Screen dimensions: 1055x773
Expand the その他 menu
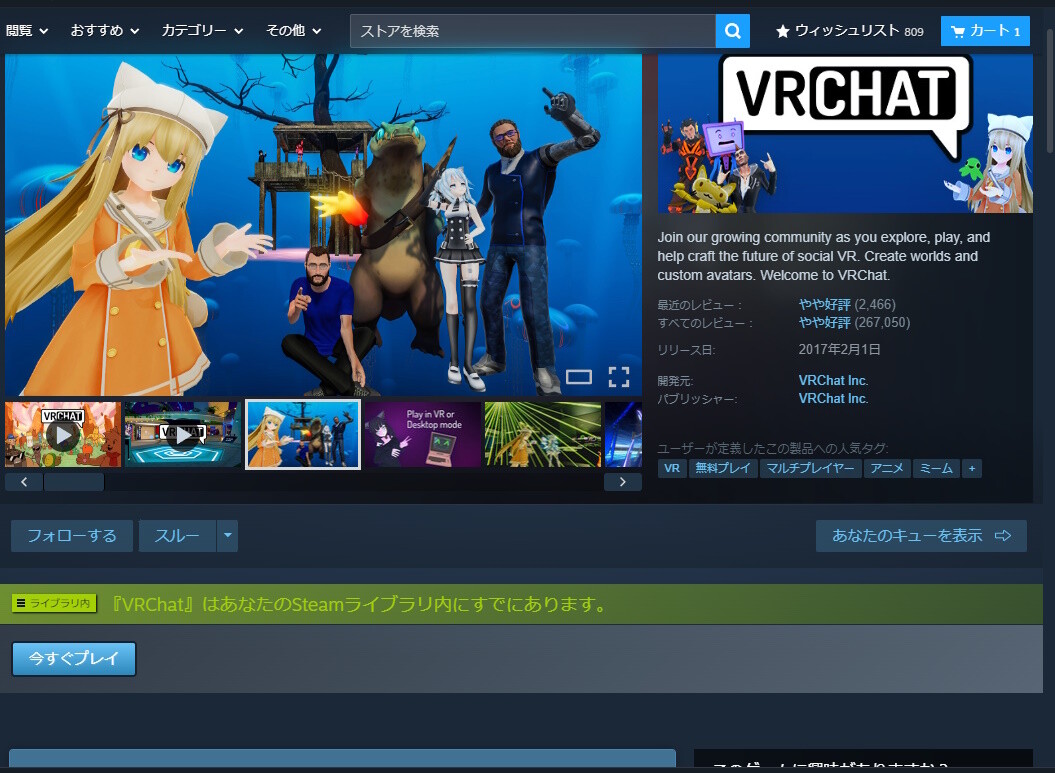(x=293, y=31)
